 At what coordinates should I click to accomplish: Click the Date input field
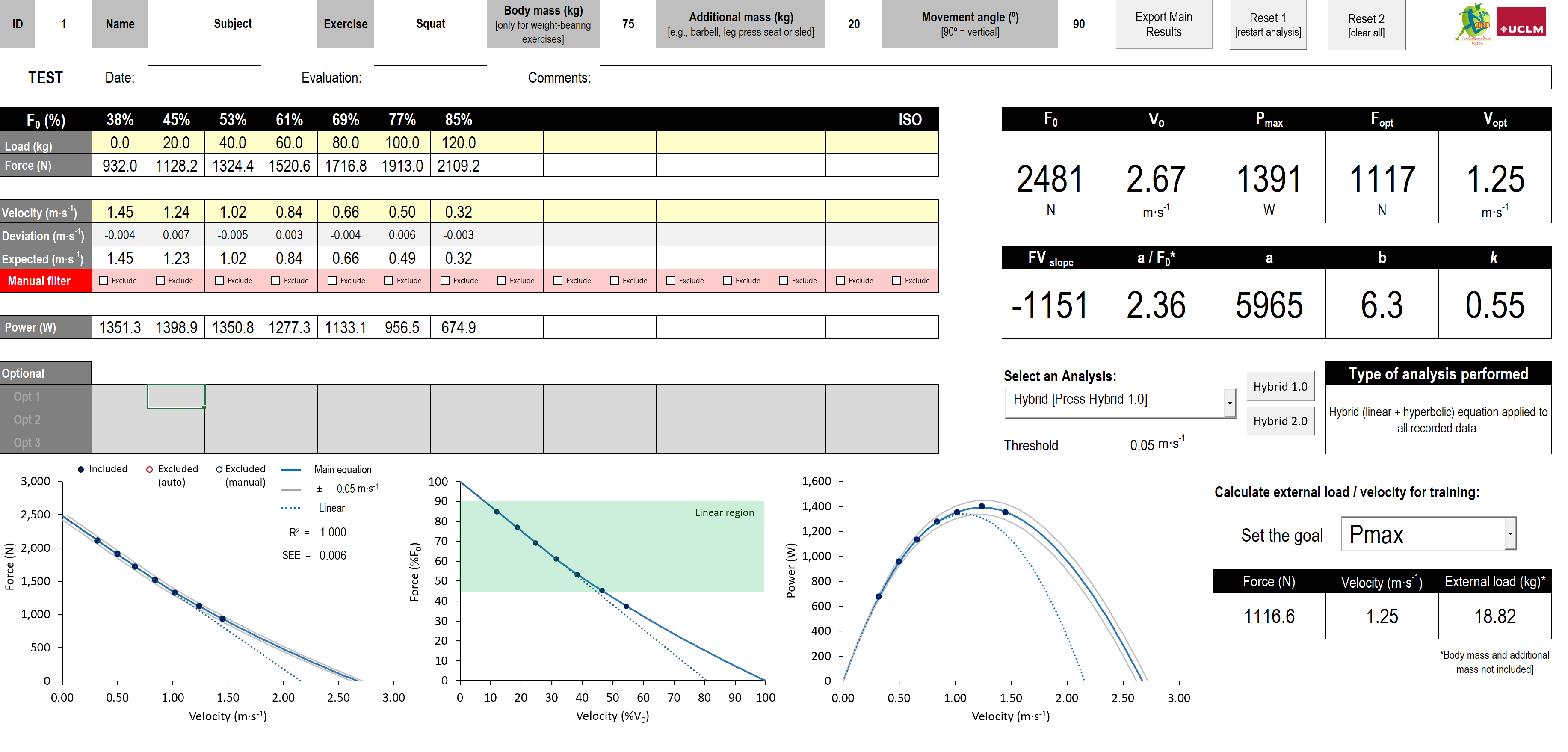[204, 77]
